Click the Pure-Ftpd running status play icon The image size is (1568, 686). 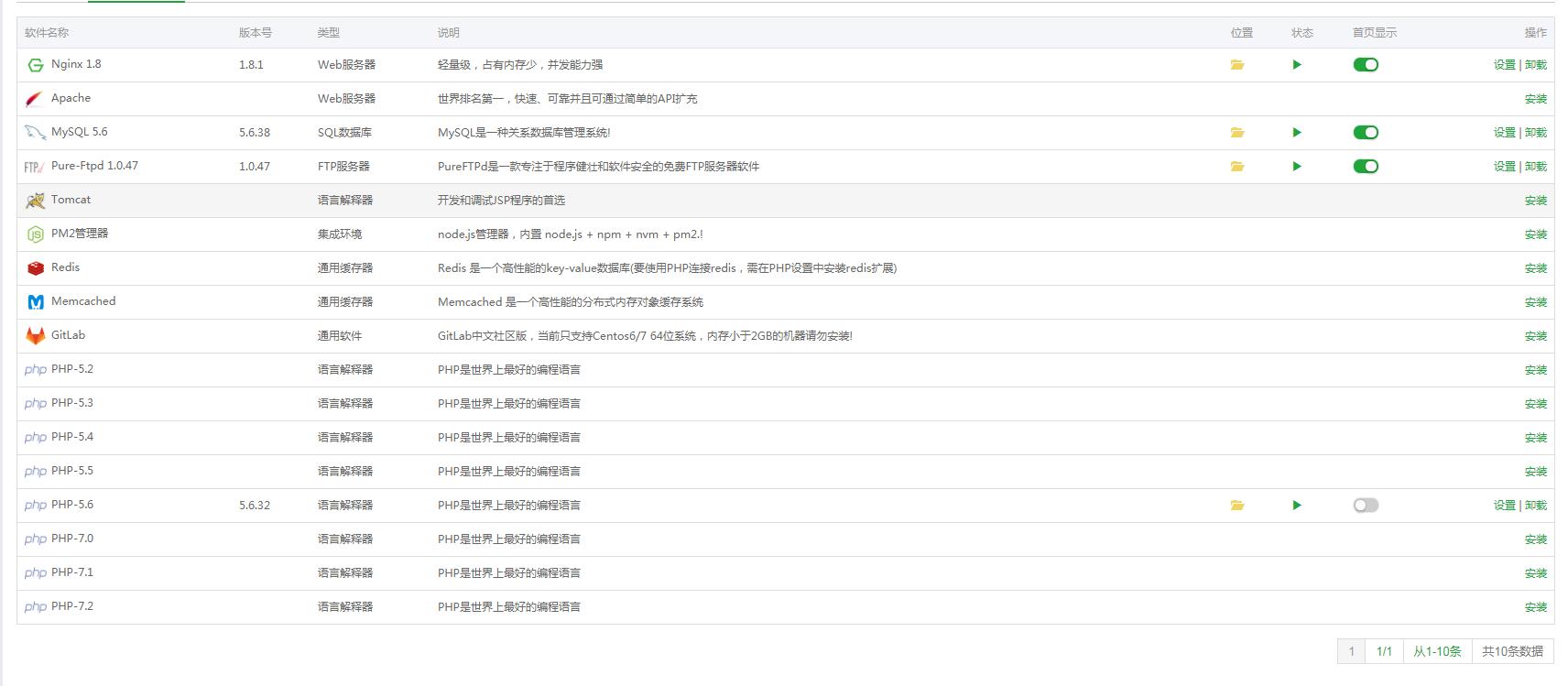pos(1297,167)
